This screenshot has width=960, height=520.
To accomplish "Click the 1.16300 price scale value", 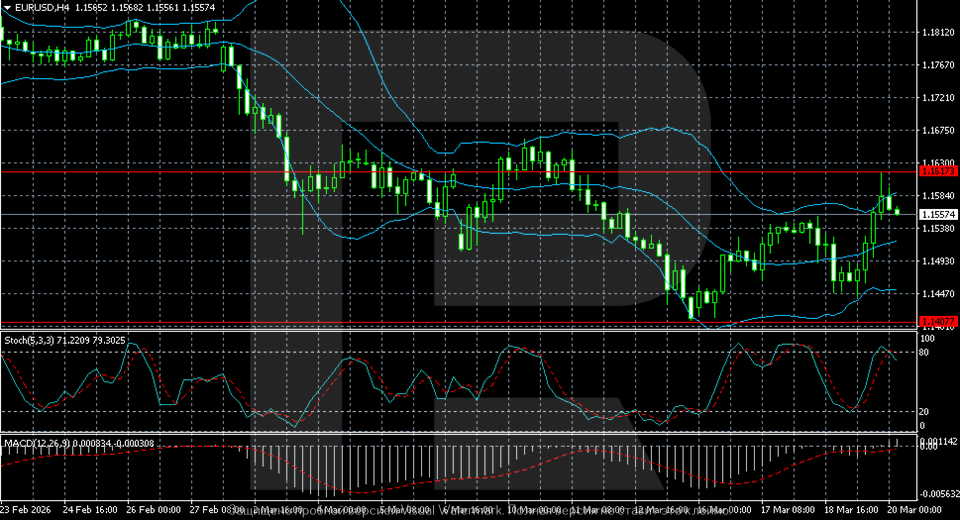I will coord(936,162).
